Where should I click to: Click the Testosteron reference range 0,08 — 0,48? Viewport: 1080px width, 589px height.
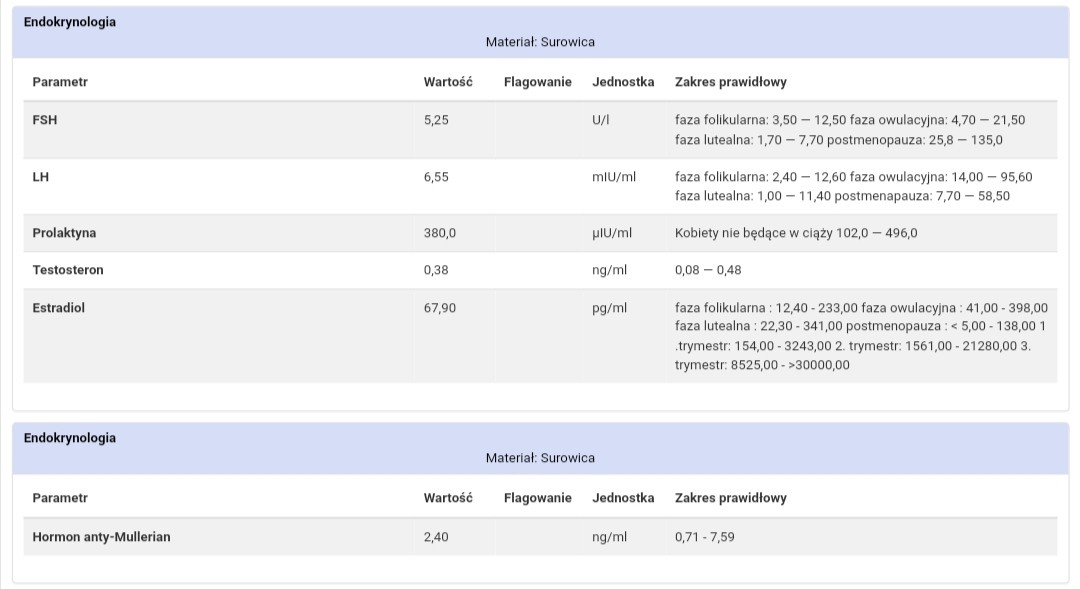pyautogui.click(x=708, y=270)
